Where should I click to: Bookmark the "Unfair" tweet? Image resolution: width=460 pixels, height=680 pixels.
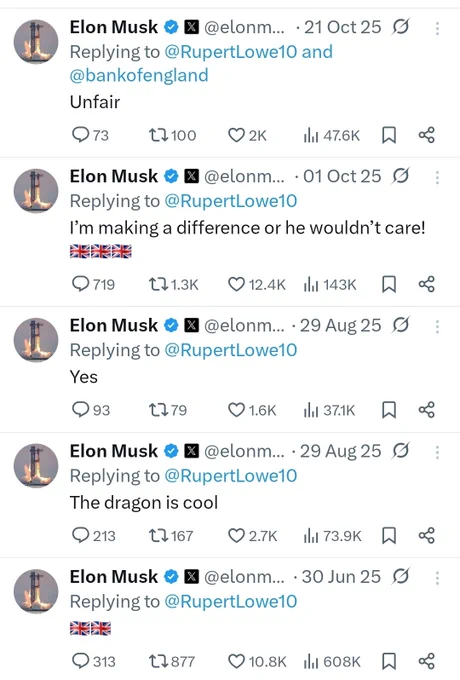[389, 135]
